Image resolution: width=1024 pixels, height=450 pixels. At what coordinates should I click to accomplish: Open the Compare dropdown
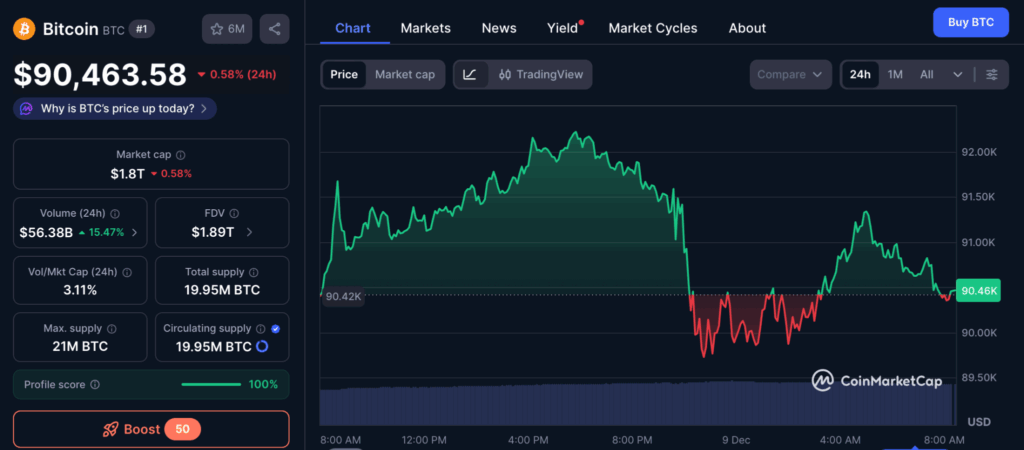tap(790, 74)
